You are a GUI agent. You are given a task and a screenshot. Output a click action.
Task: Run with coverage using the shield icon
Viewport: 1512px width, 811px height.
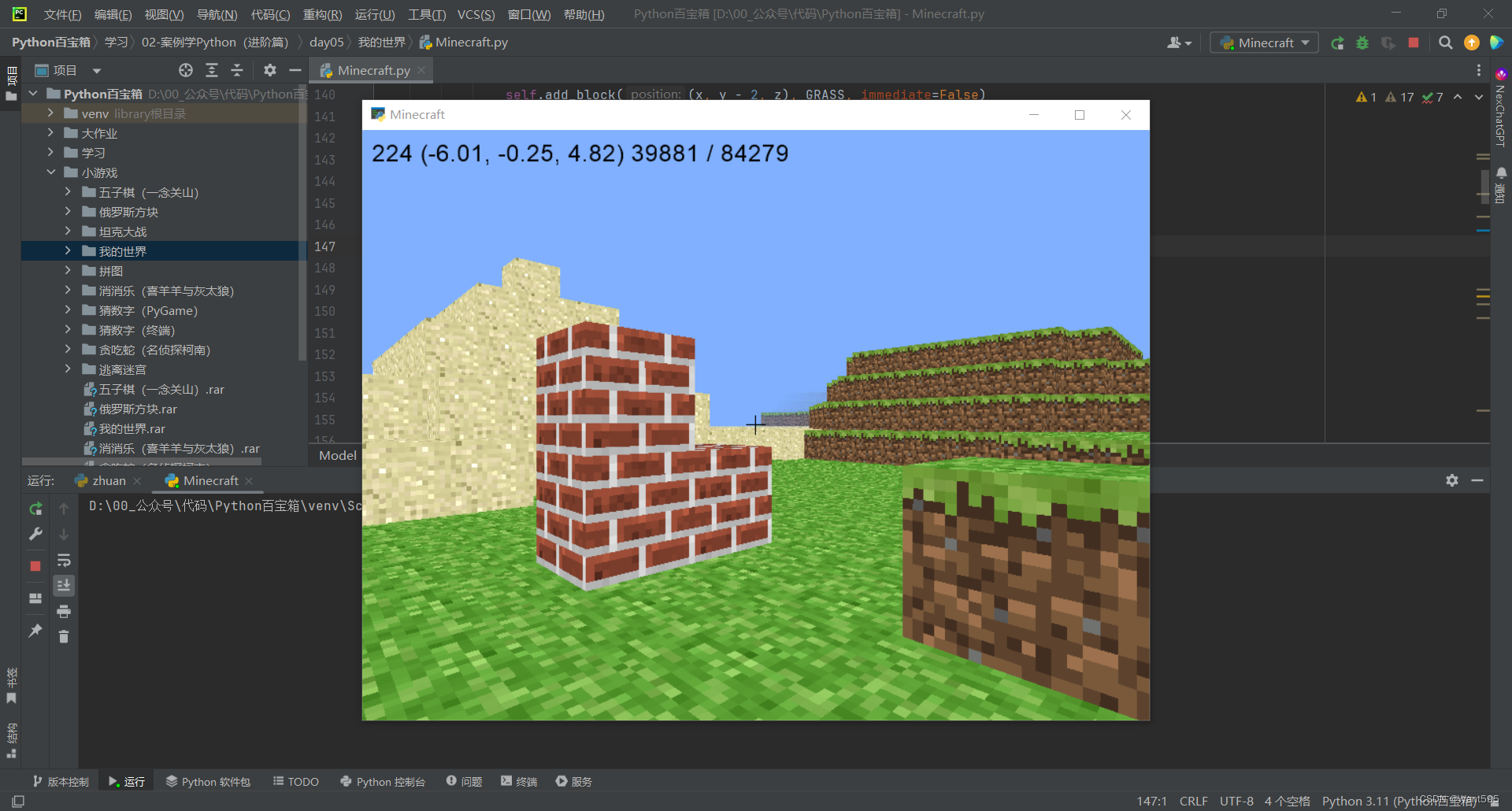(1388, 43)
